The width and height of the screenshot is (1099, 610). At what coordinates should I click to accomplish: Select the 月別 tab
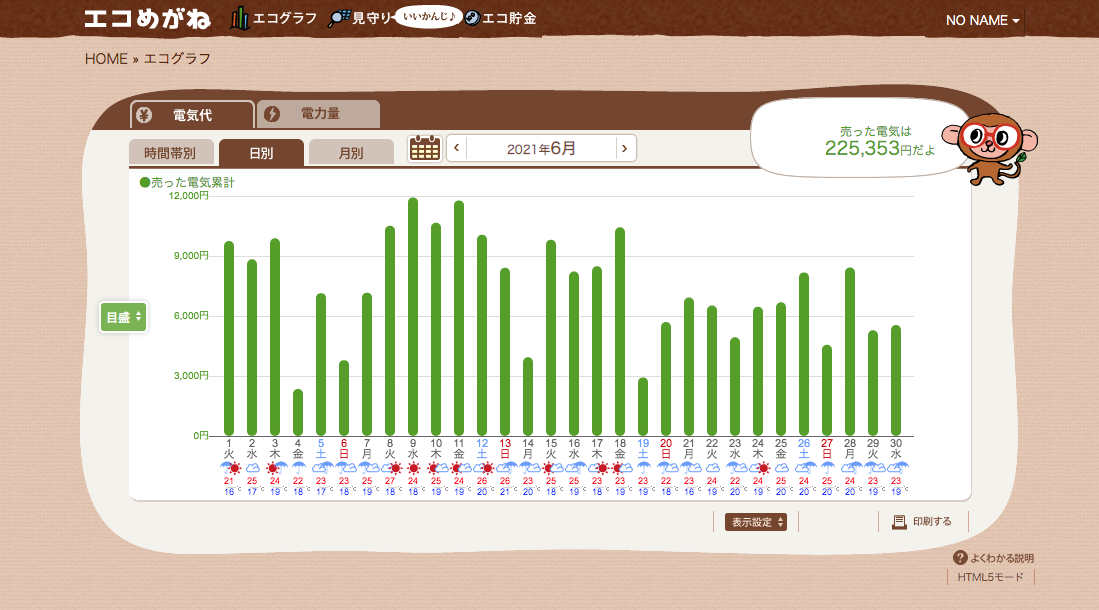(x=351, y=152)
